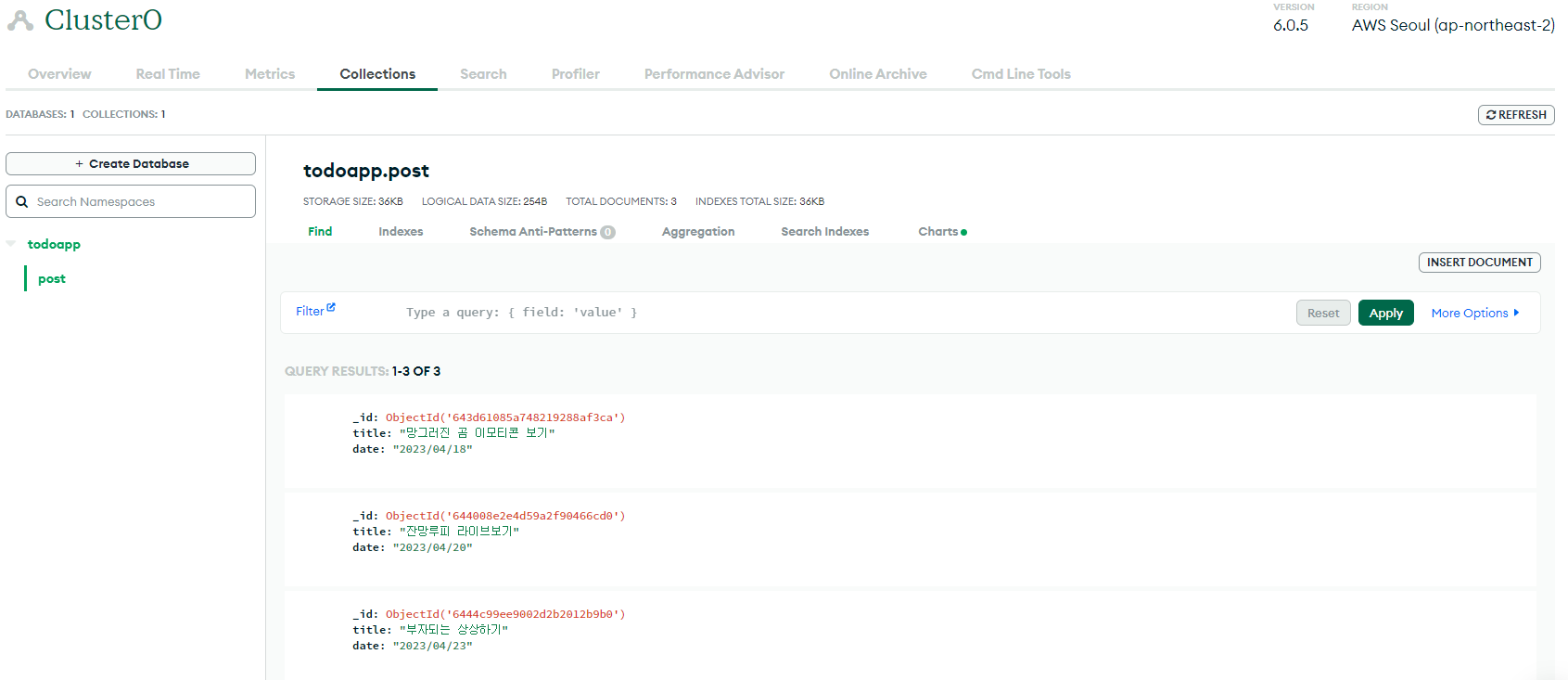Select the Collections tab

(377, 74)
